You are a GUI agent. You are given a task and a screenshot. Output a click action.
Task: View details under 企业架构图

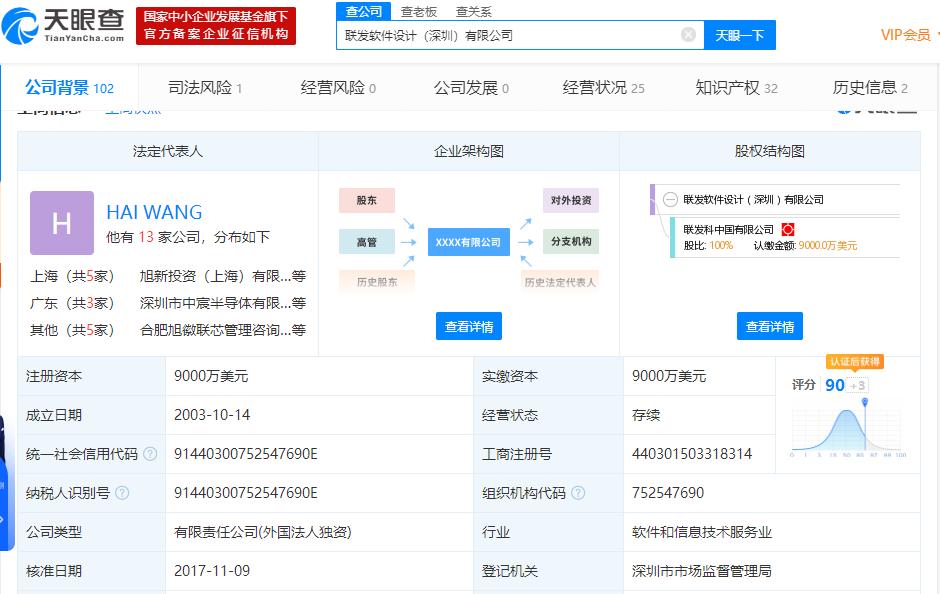pyautogui.click(x=469, y=326)
